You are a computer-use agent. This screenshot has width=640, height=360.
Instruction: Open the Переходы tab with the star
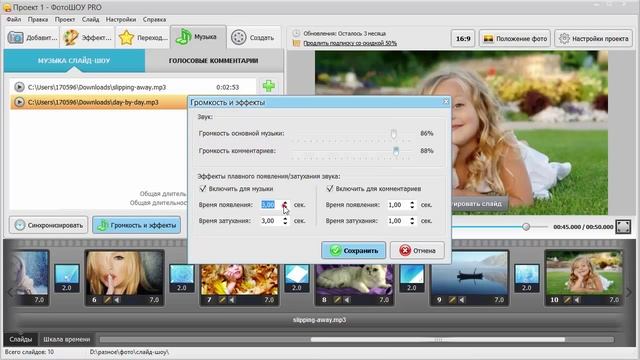coord(143,38)
